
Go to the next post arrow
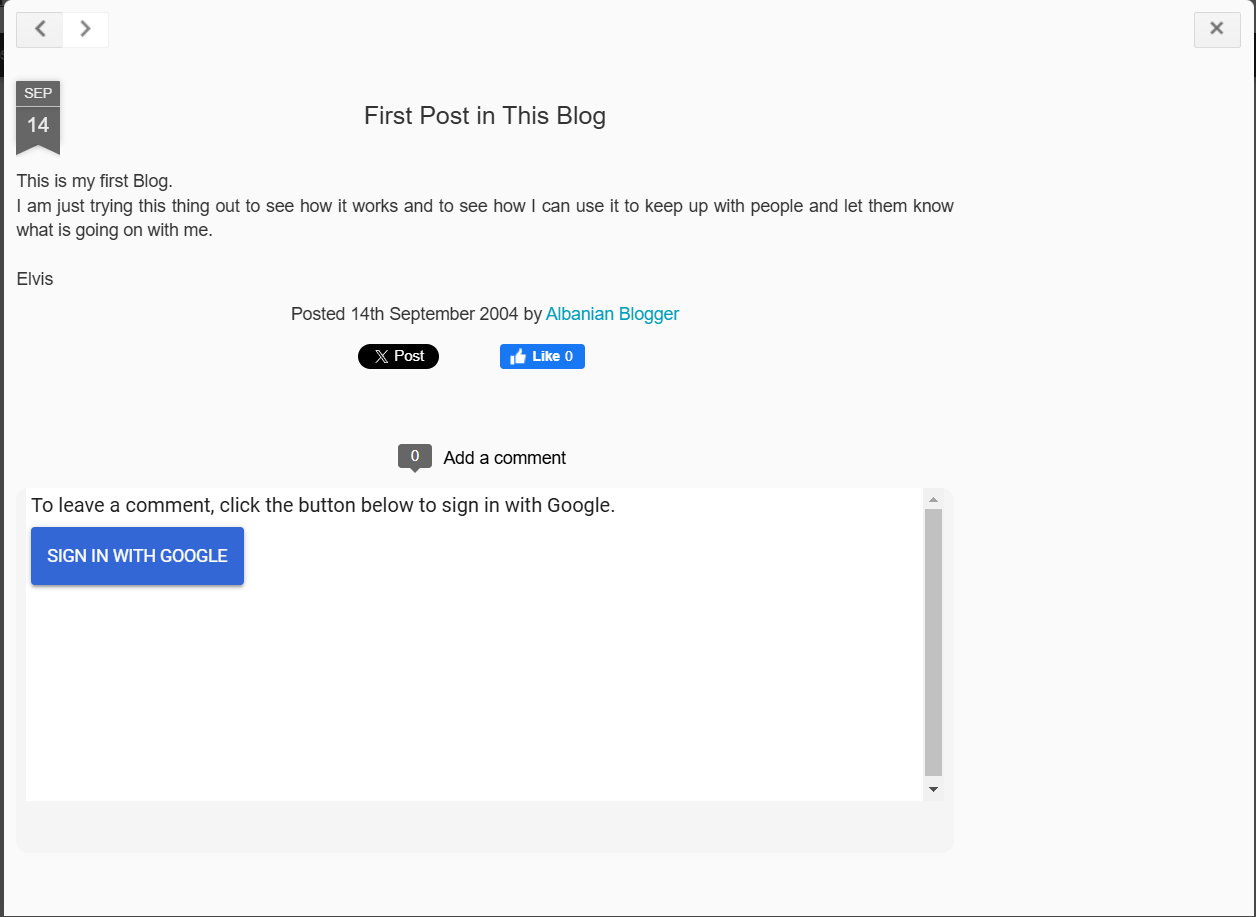point(86,29)
